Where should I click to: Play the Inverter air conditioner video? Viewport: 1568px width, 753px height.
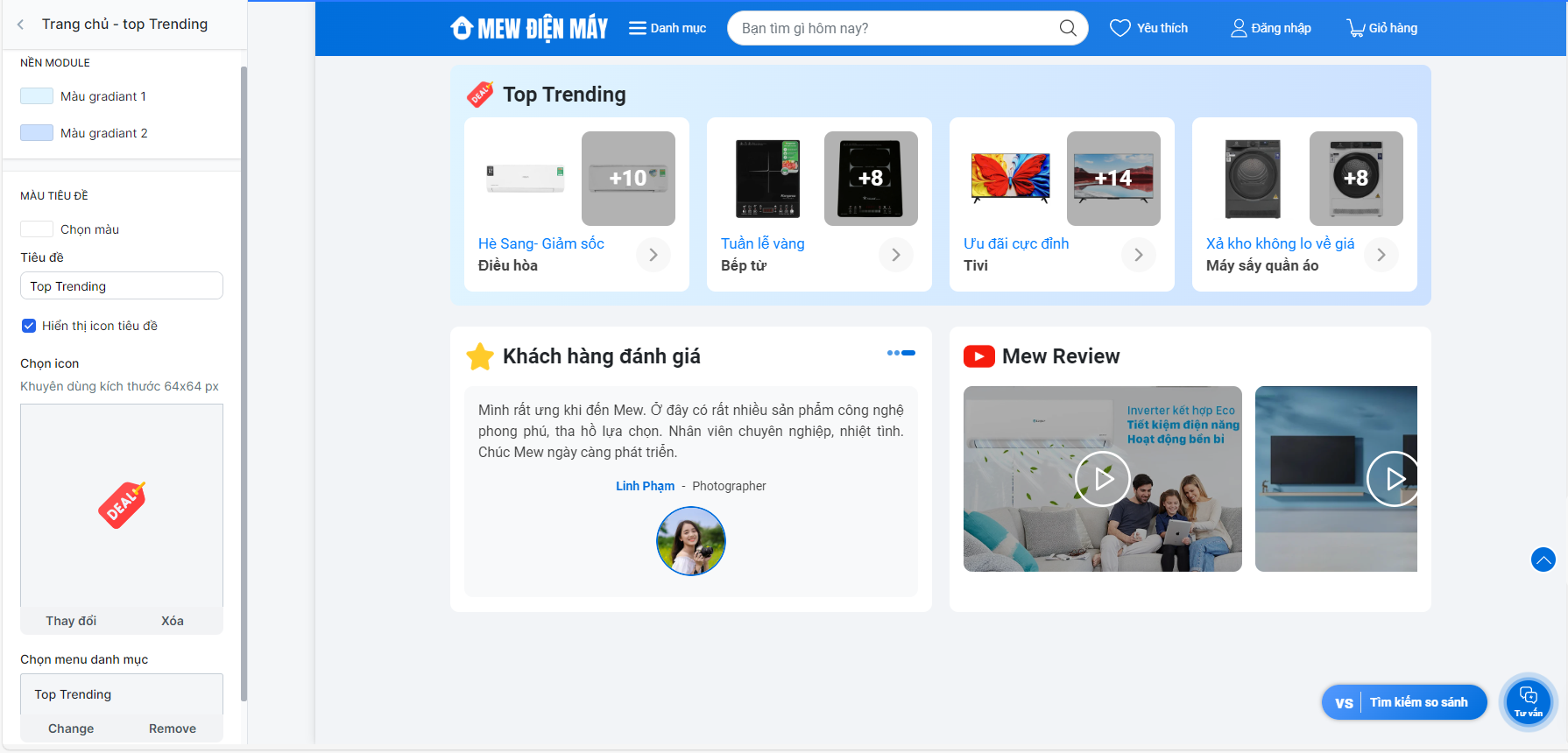pyautogui.click(x=1102, y=479)
